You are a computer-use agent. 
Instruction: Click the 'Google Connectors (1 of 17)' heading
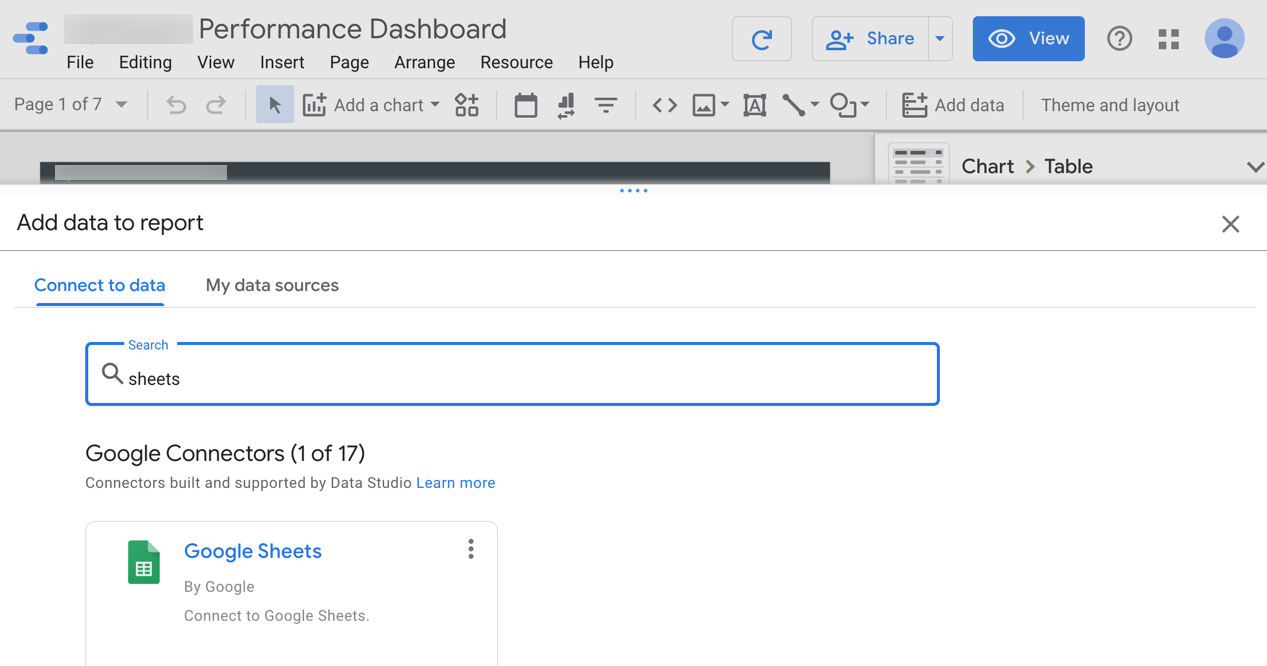[x=225, y=453]
